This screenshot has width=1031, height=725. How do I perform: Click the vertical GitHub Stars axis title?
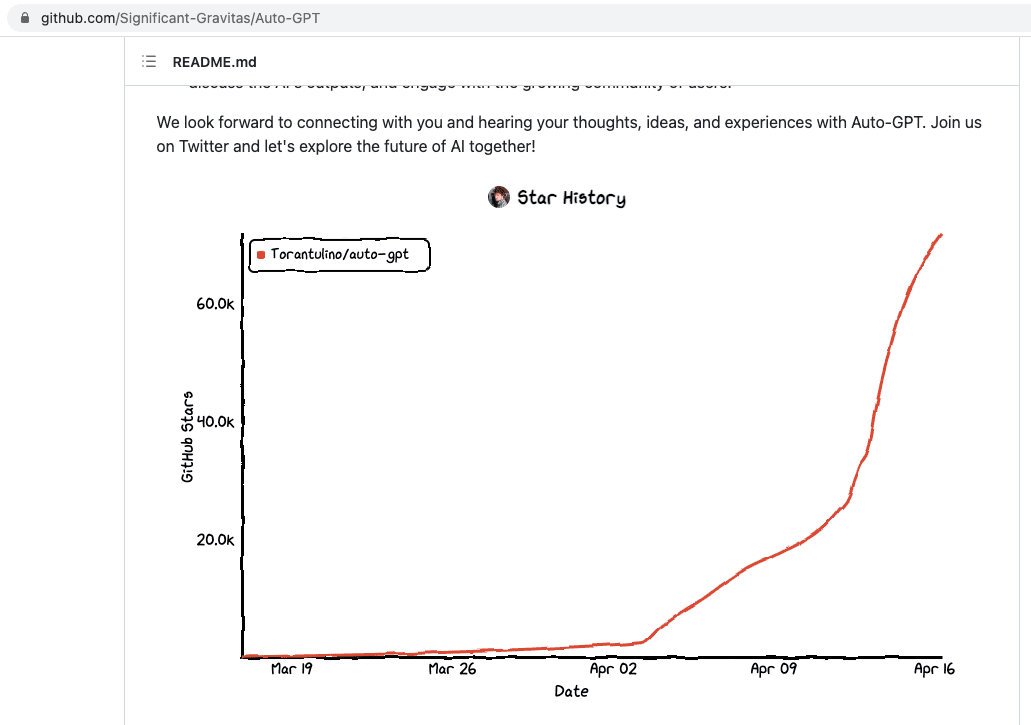188,437
